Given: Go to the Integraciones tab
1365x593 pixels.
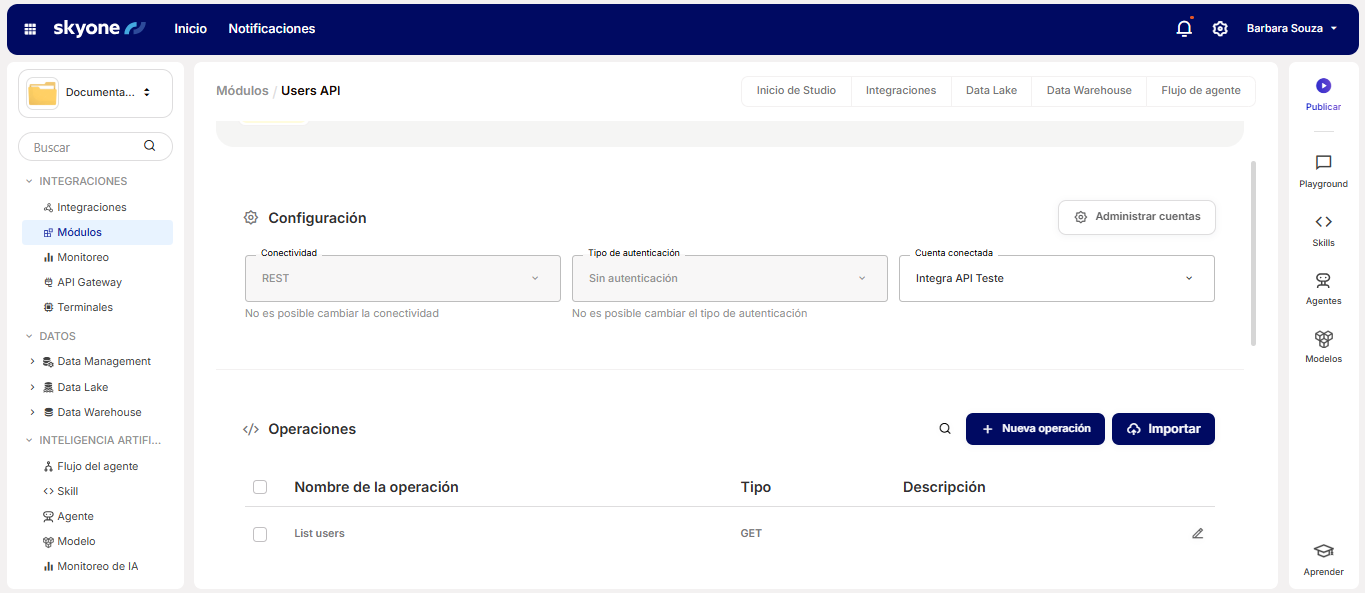Looking at the screenshot, I should [900, 91].
